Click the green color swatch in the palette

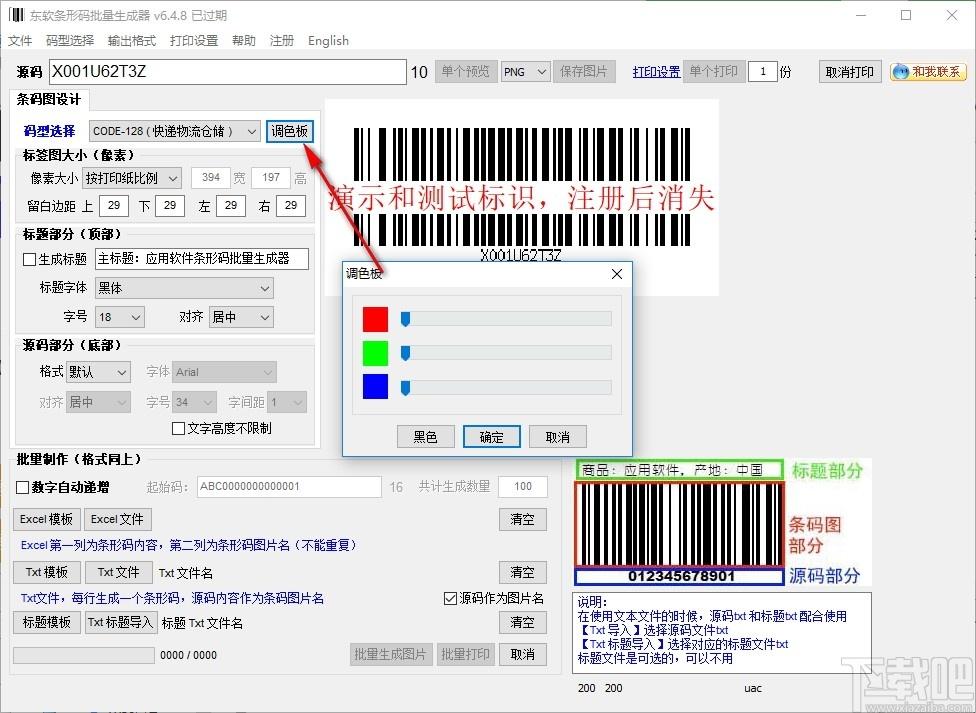click(375, 353)
